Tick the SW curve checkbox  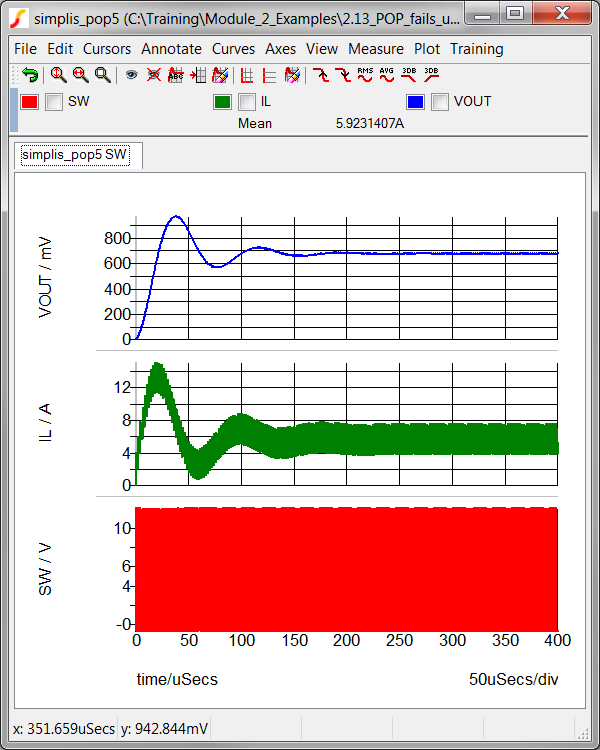(x=54, y=101)
